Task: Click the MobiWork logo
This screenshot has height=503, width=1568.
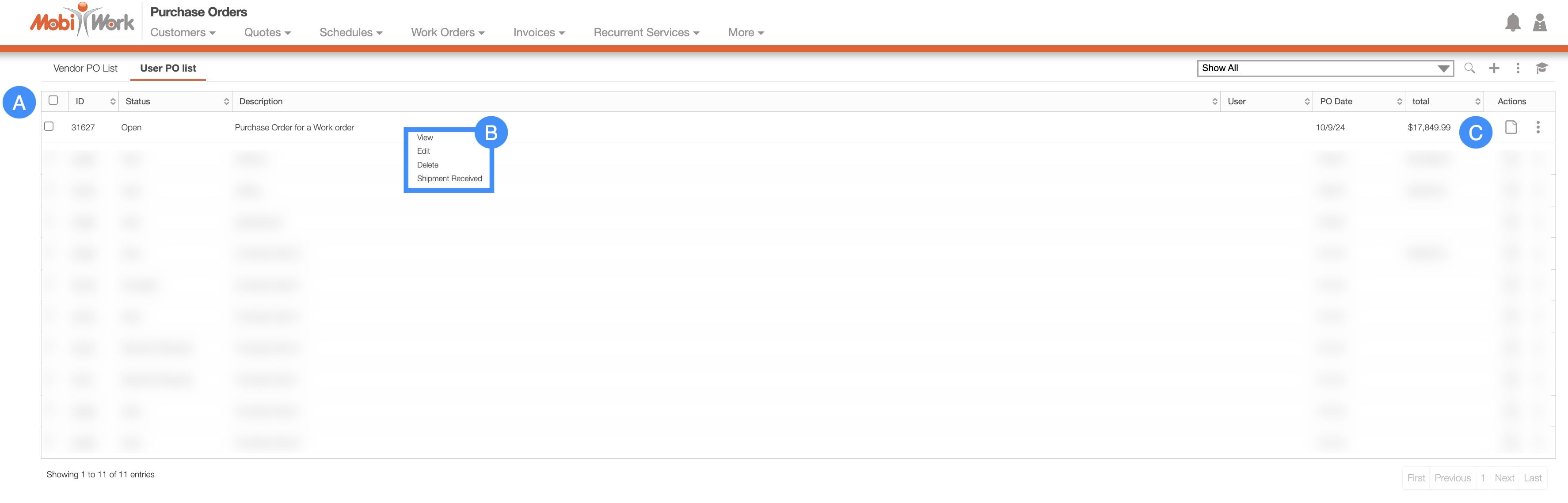Action: pos(82,22)
